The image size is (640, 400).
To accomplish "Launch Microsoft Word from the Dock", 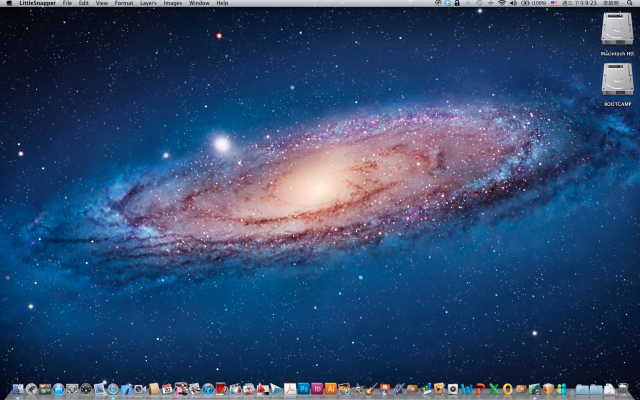I will [467, 389].
